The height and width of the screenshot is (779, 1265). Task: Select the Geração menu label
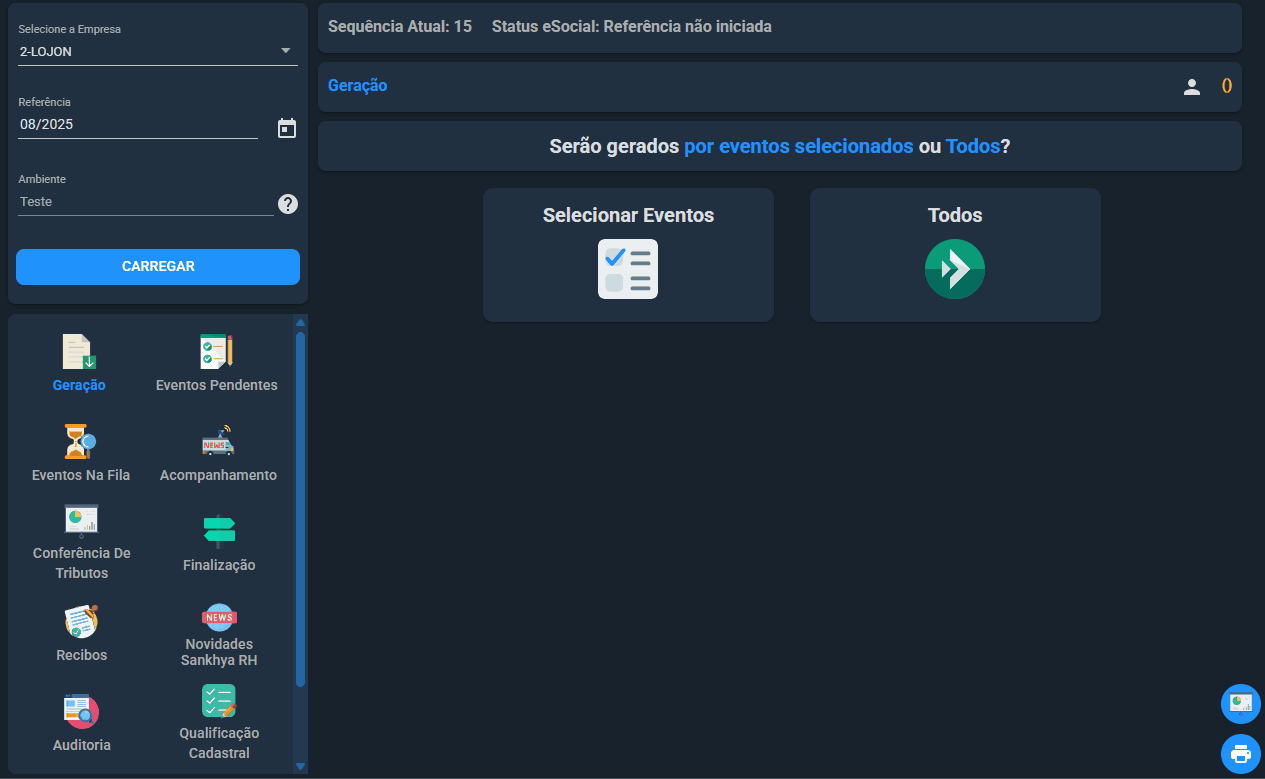79,385
